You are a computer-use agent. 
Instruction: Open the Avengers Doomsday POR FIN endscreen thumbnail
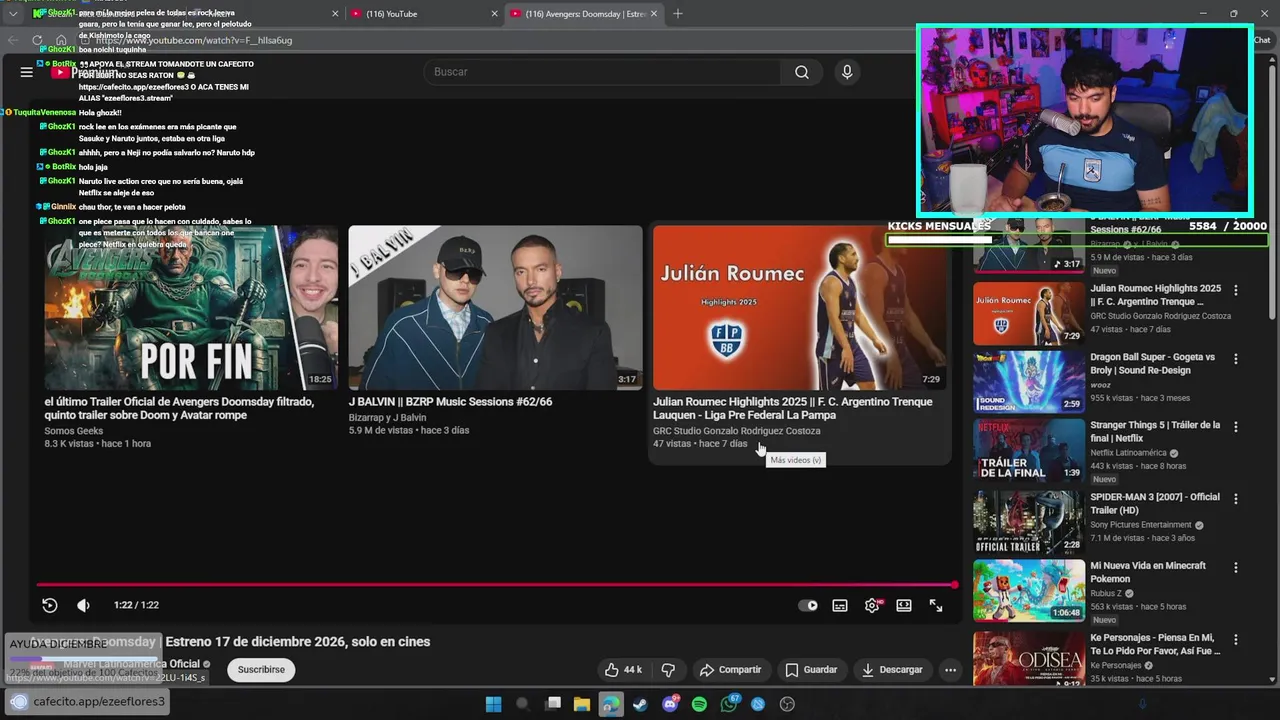[191, 308]
